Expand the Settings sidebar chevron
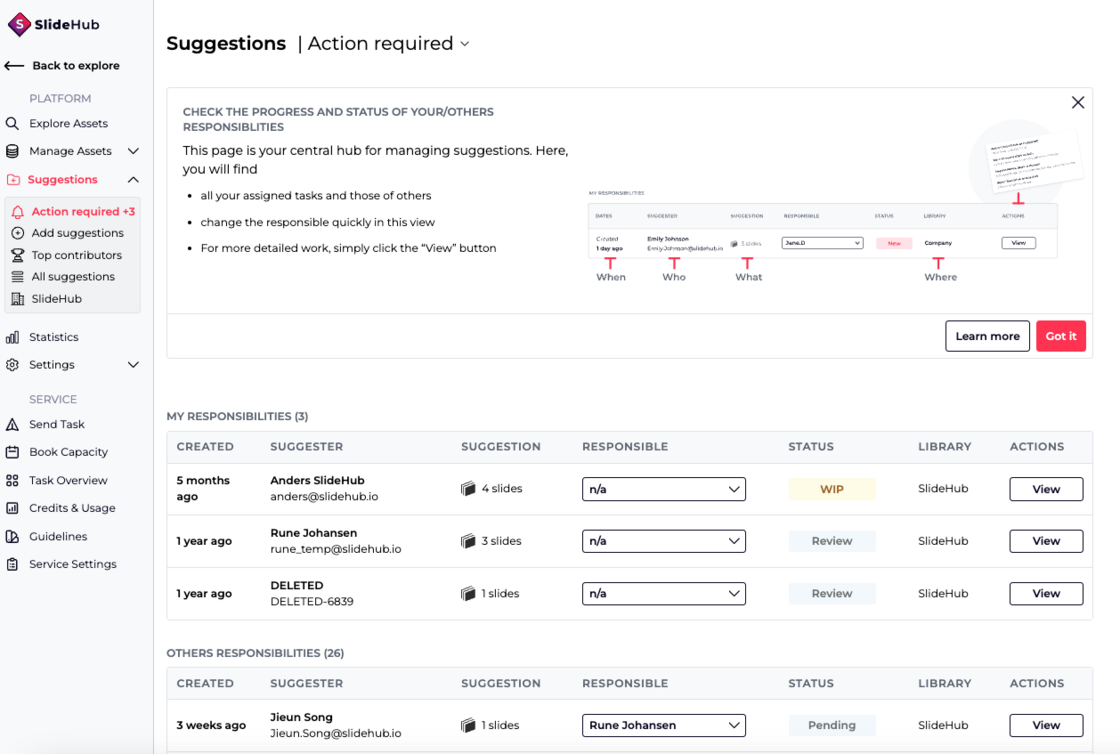Viewport: 1120px width, 754px height. point(133,365)
